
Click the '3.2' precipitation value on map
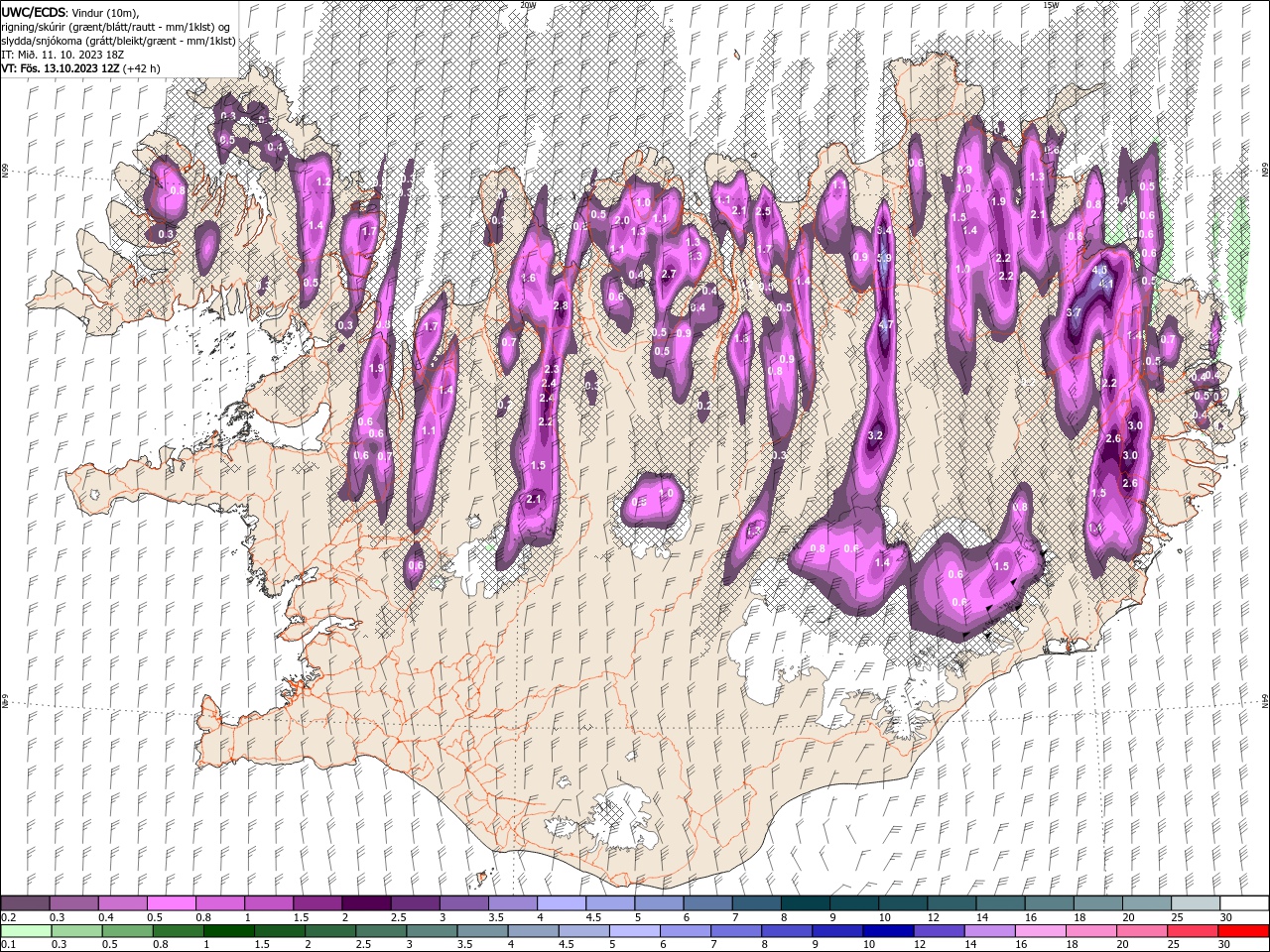click(875, 435)
